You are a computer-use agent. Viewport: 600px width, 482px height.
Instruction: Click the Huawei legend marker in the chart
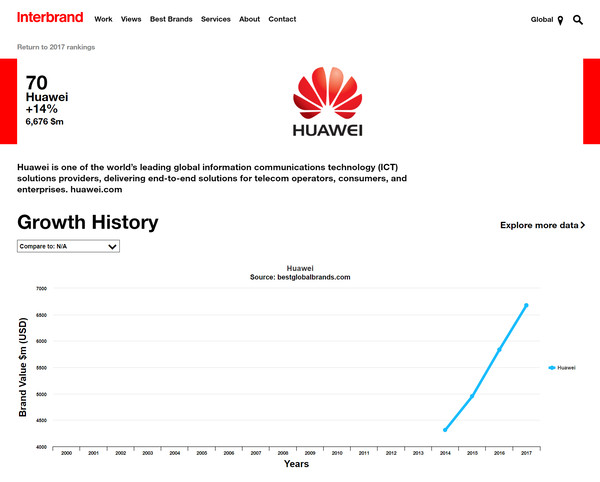(551, 368)
